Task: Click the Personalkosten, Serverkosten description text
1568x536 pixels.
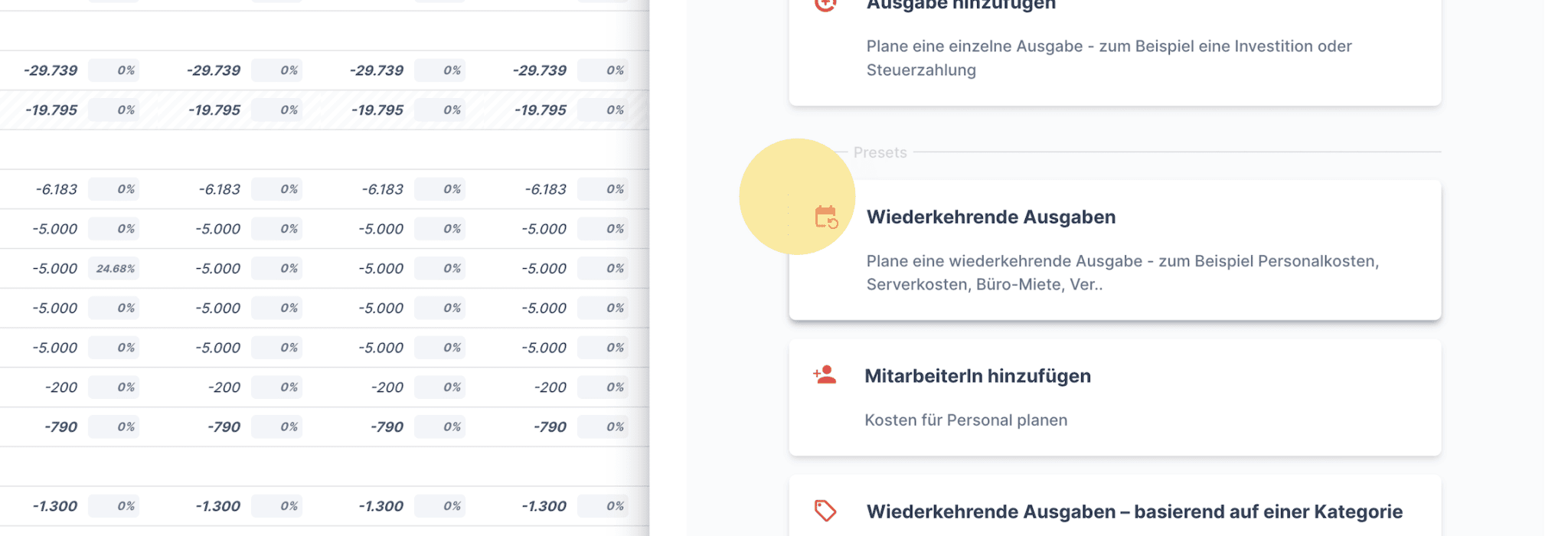Action: (1122, 273)
